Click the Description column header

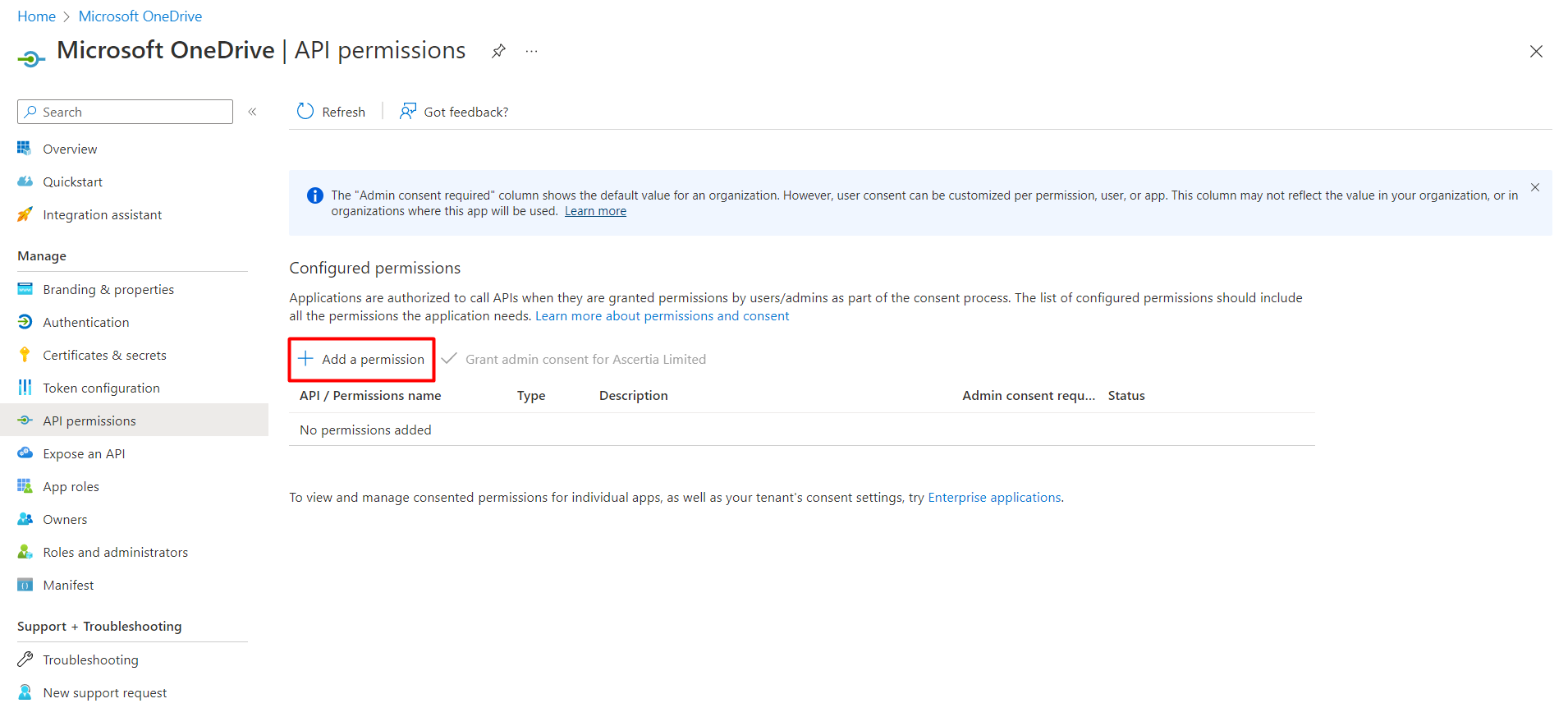(x=633, y=395)
